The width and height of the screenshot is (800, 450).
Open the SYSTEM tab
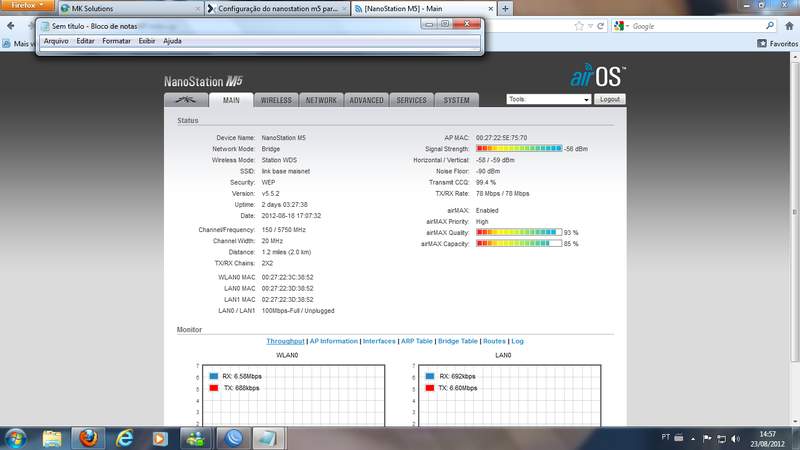(456, 100)
